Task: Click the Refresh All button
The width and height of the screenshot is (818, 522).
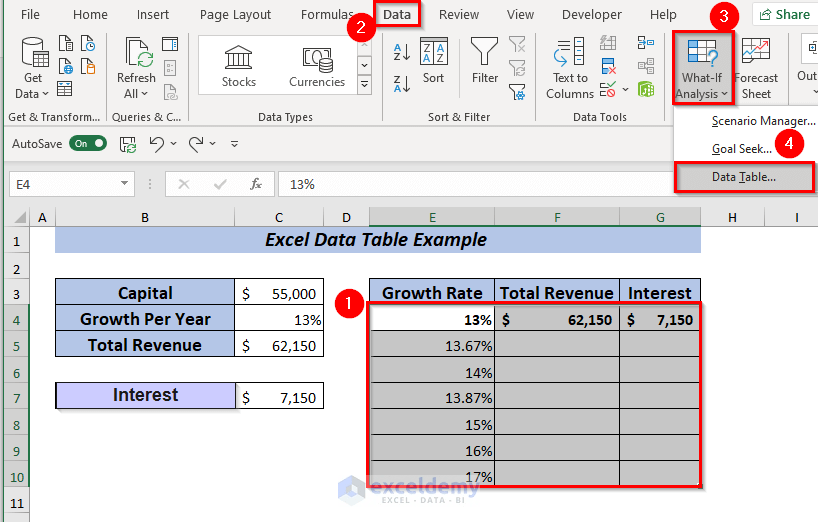Action: (x=136, y=68)
